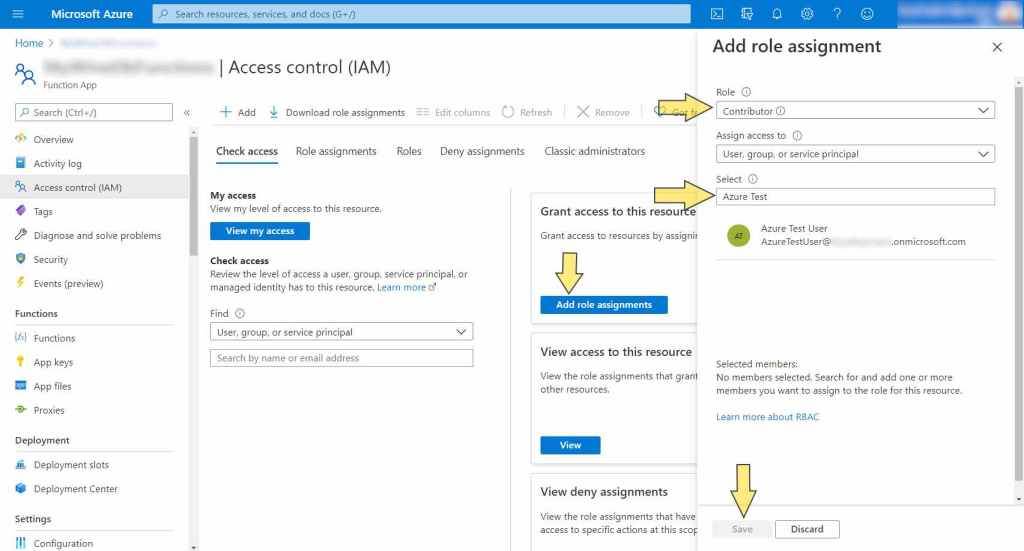Open the Directory and subscription filter icon
1024x551 pixels.
click(x=746, y=14)
